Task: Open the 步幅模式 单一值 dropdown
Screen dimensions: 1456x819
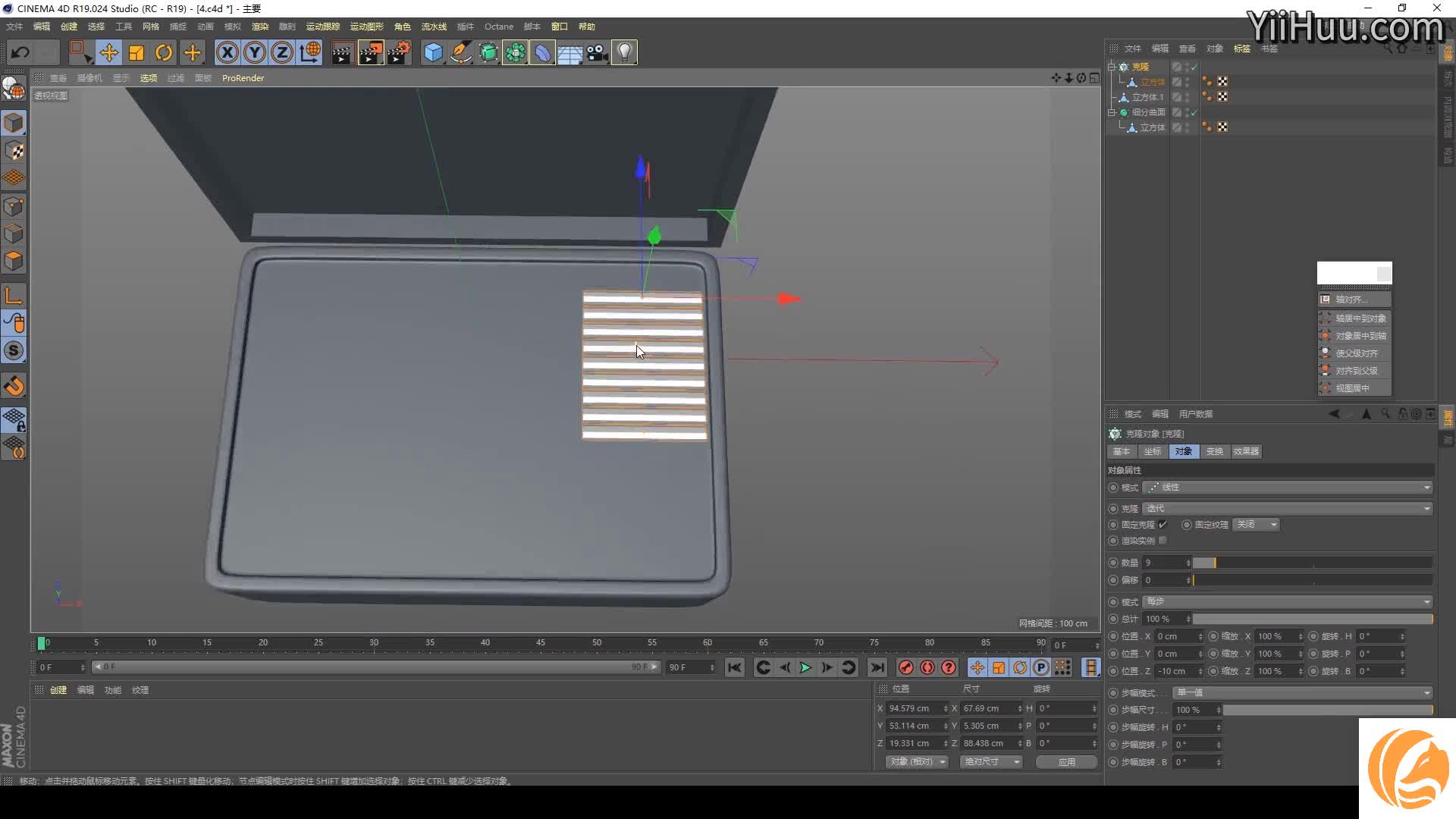Action: point(1302,693)
